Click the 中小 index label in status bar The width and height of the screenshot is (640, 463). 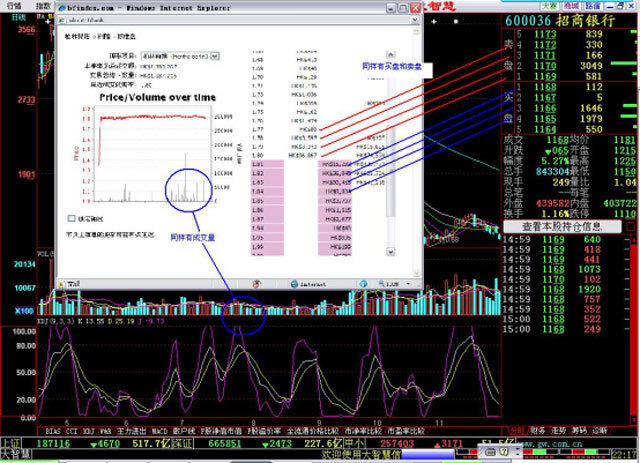(354, 443)
